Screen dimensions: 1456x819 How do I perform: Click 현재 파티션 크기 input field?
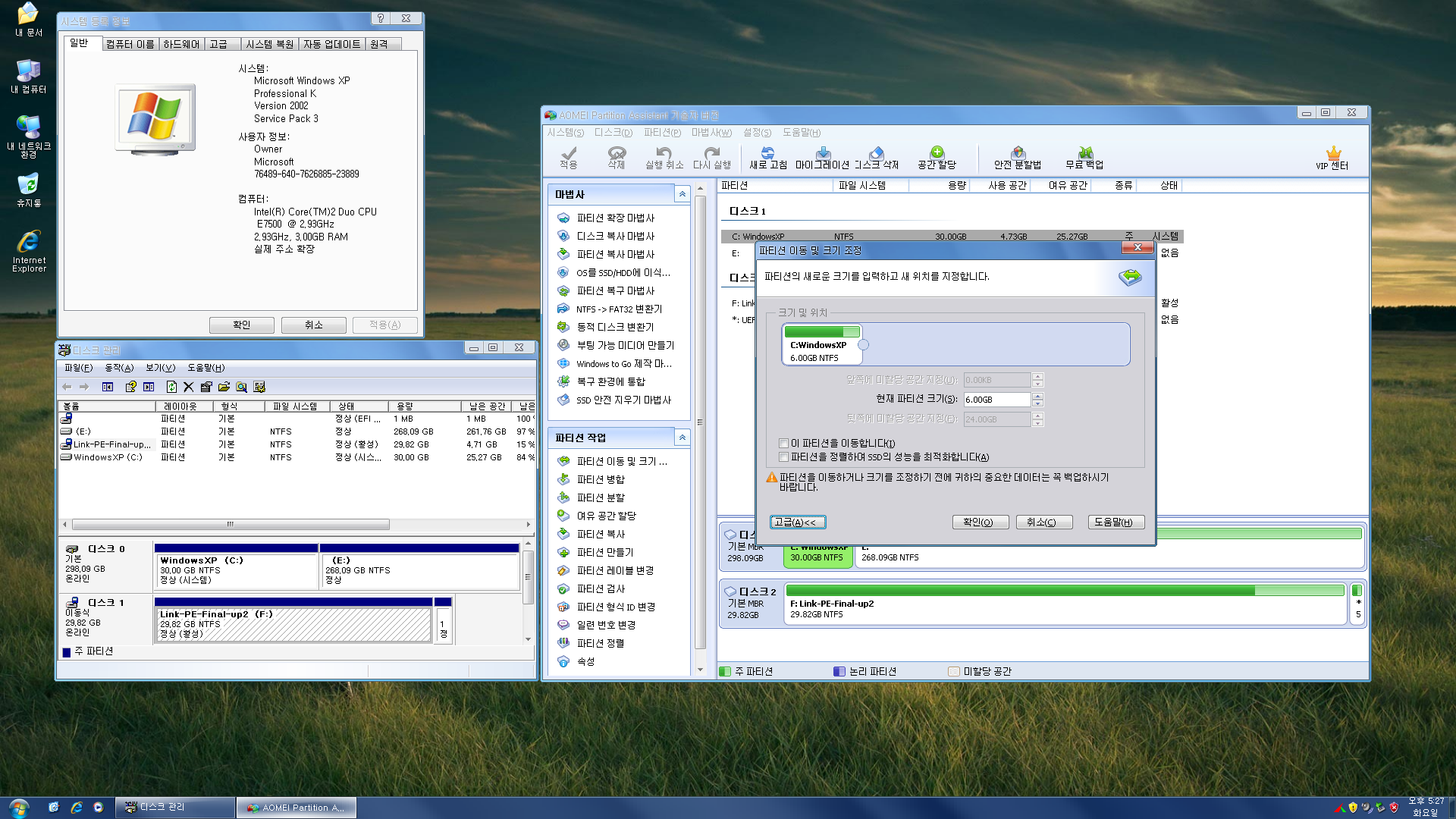click(x=997, y=400)
